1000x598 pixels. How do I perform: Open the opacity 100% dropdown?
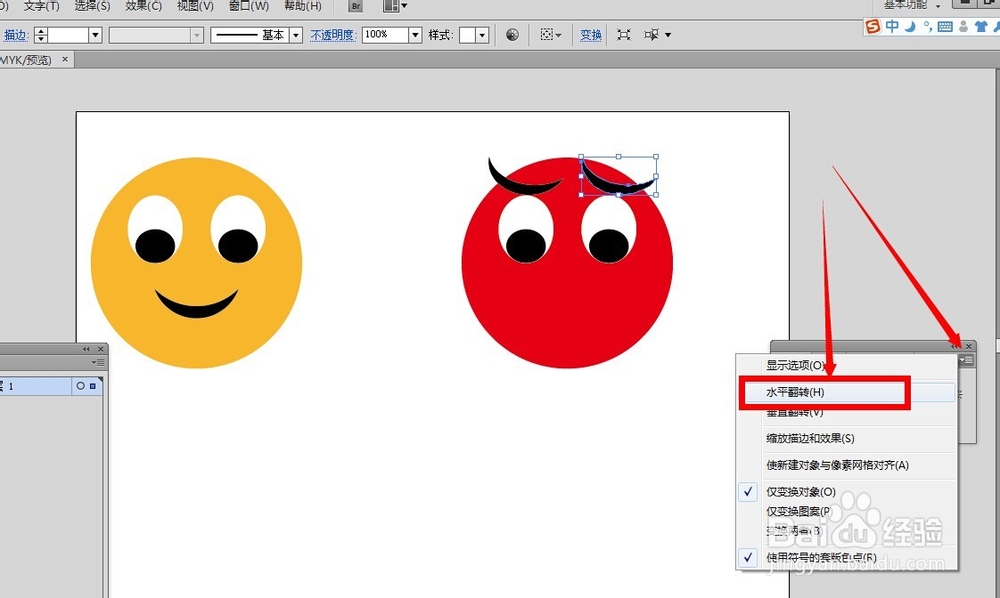tap(415, 35)
